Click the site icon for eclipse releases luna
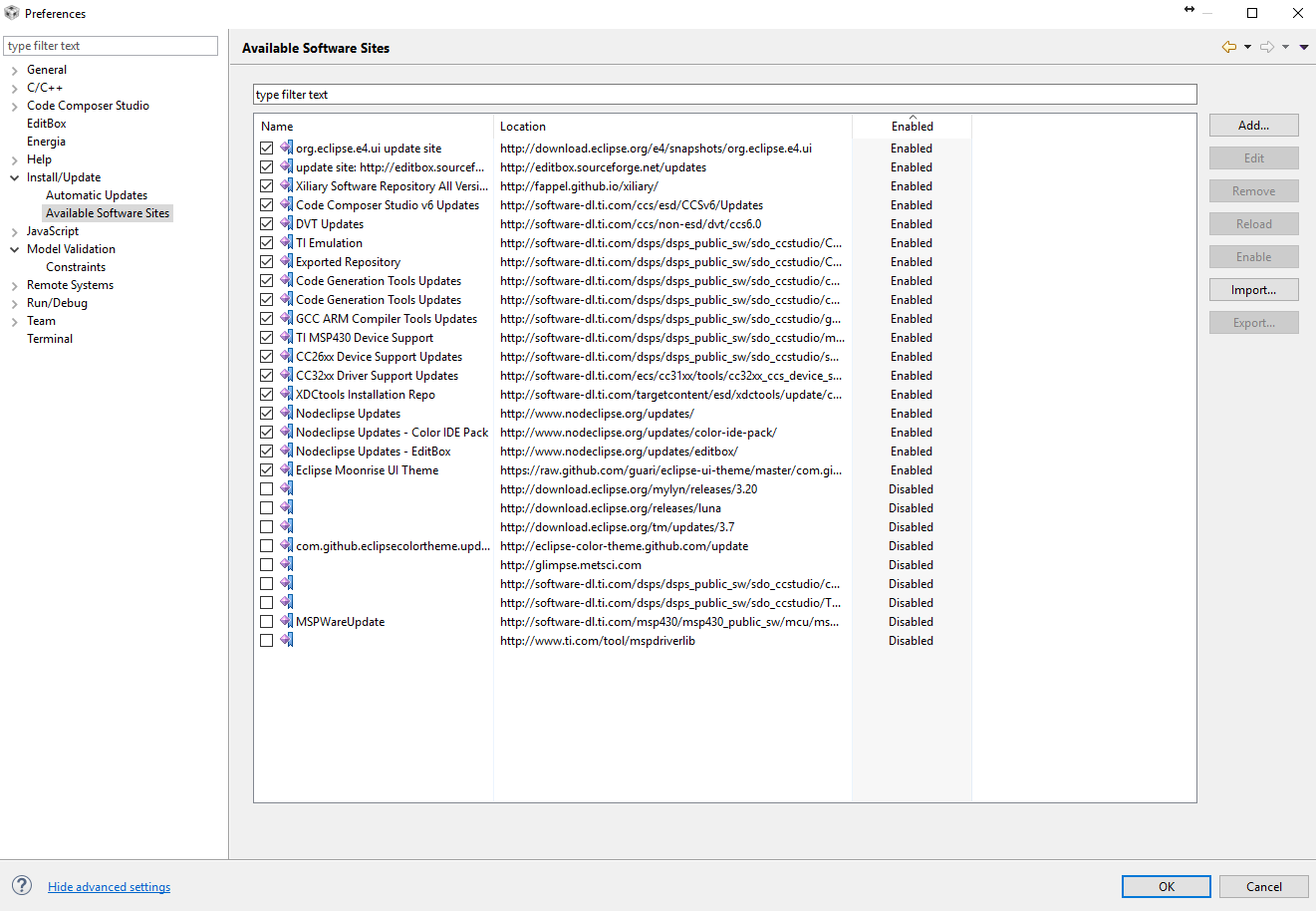Viewport: 1316px width, 911px height. [x=286, y=507]
